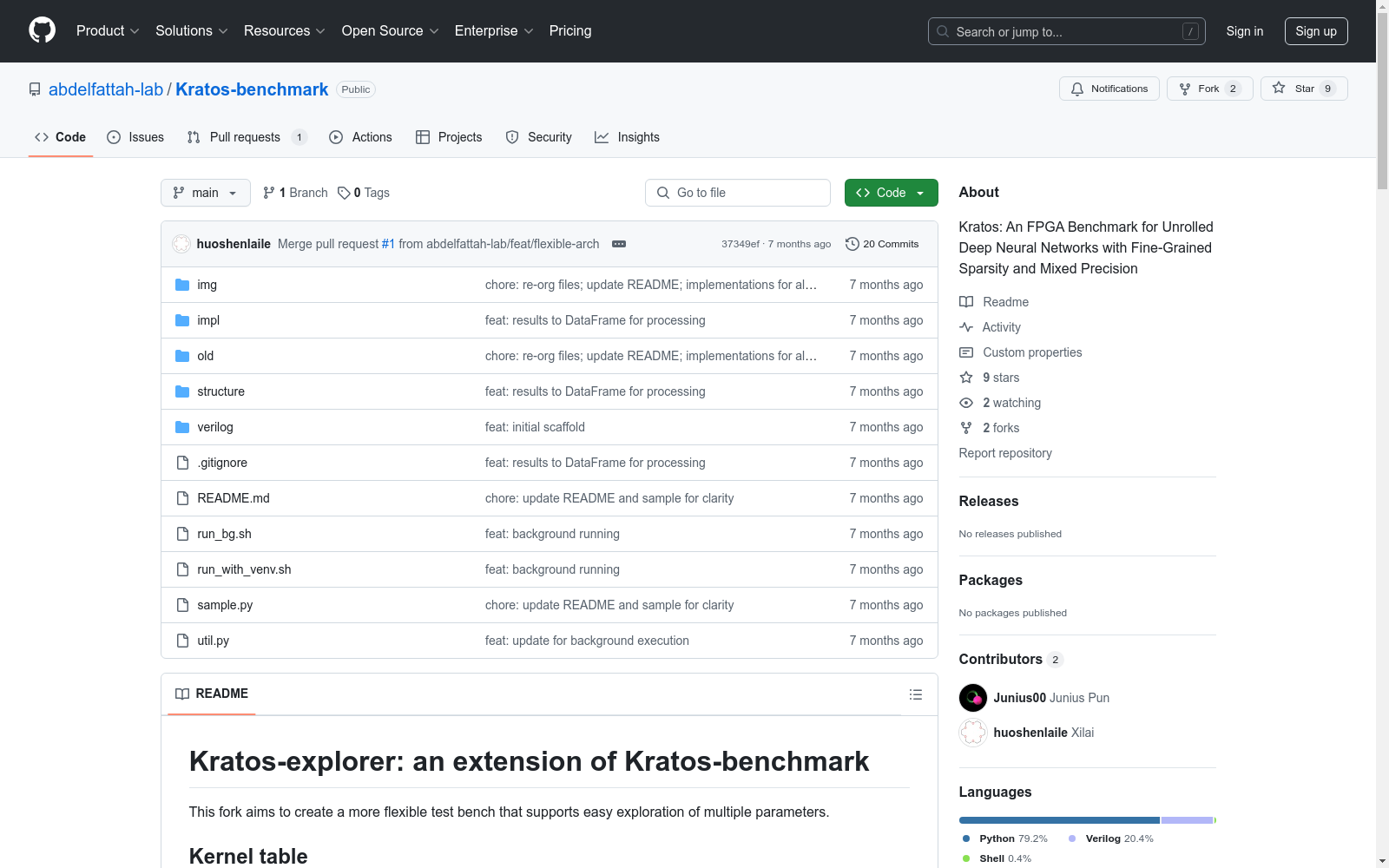Click the Report repository link

(x=1005, y=453)
